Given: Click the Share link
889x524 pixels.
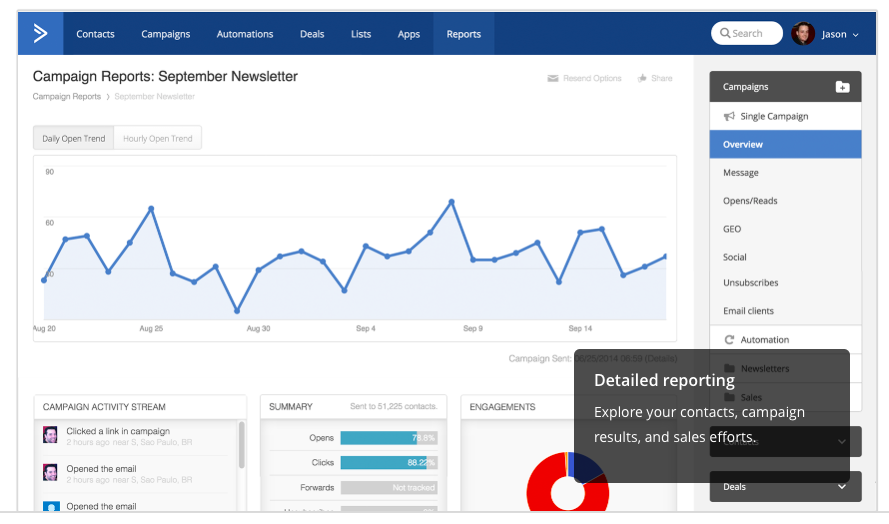Looking at the screenshot, I should [662, 78].
